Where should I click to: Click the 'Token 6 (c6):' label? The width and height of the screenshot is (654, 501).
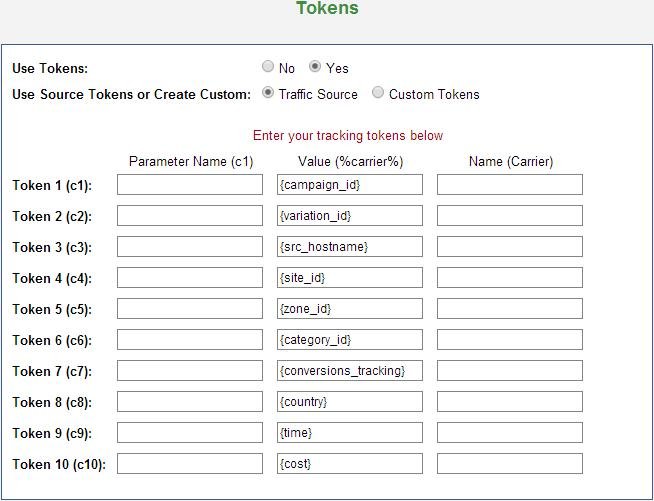click(52, 340)
